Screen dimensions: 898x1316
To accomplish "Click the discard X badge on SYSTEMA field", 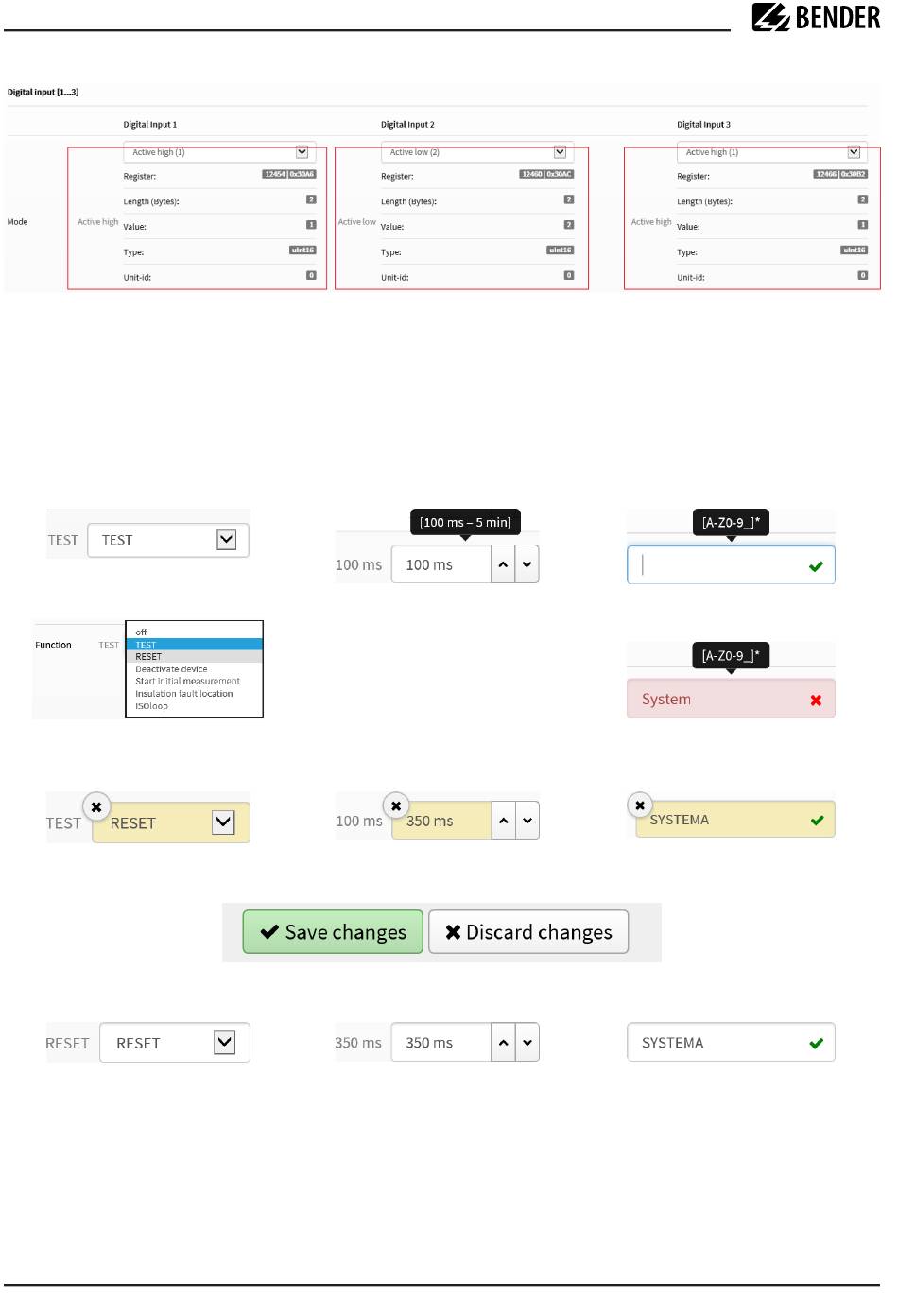I will point(640,805).
